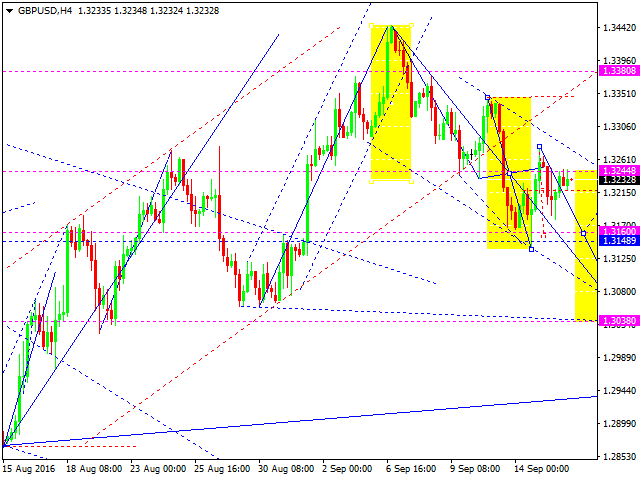Click the 1.28530 price axis label

(x=619, y=456)
